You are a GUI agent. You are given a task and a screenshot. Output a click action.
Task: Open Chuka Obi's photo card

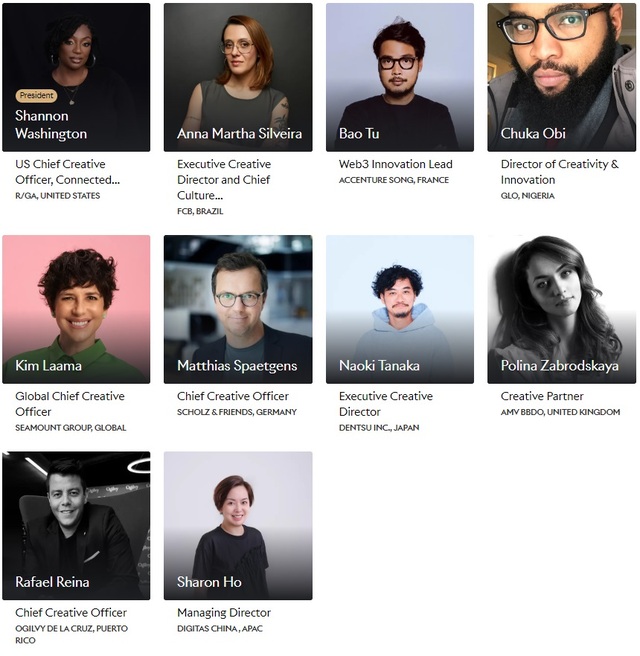pyautogui.click(x=561, y=77)
